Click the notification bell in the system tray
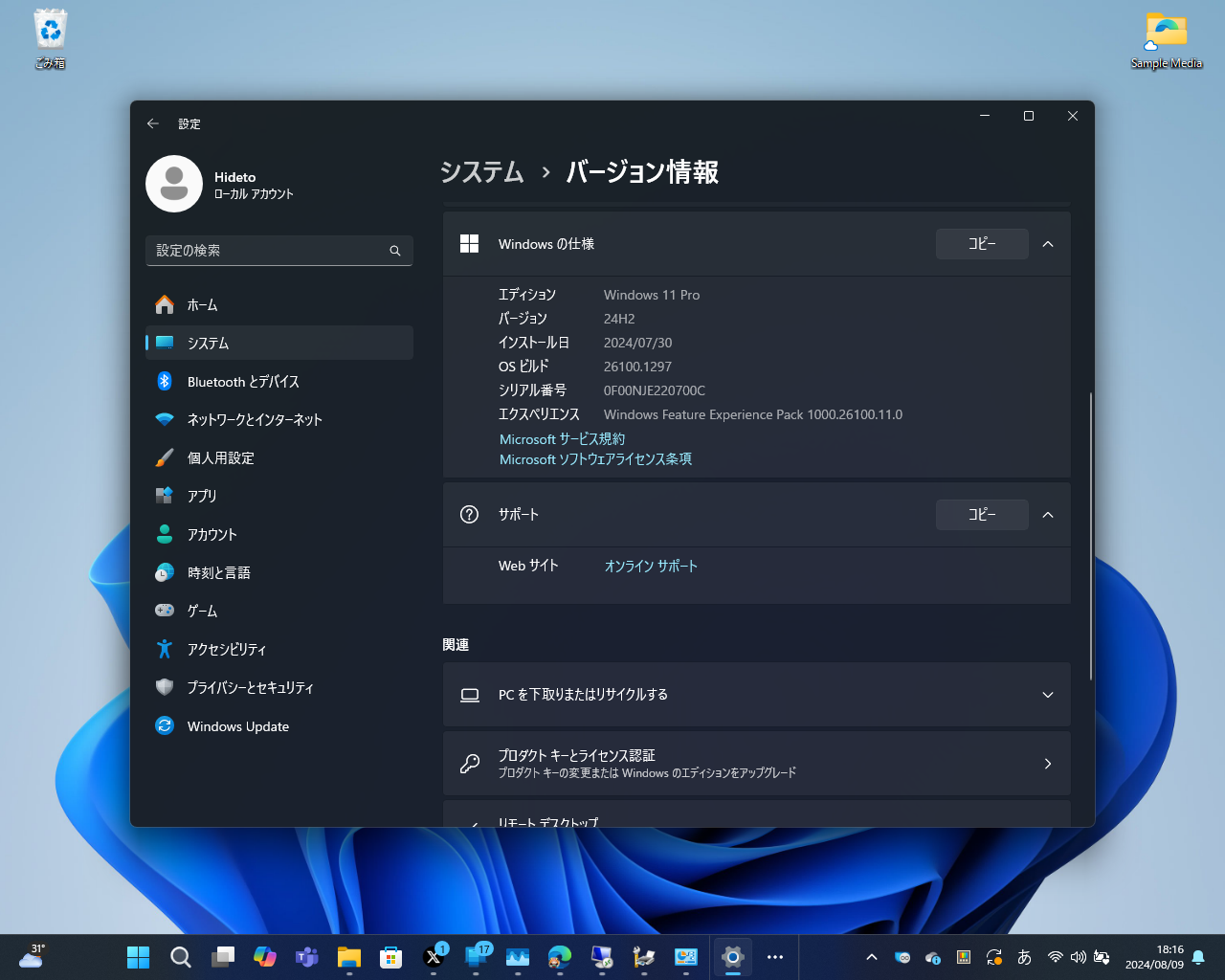 tap(1198, 957)
